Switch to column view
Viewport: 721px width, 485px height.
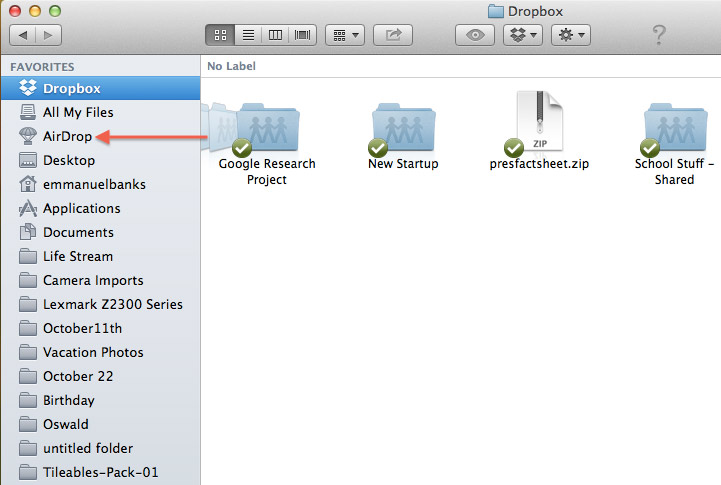[x=274, y=35]
